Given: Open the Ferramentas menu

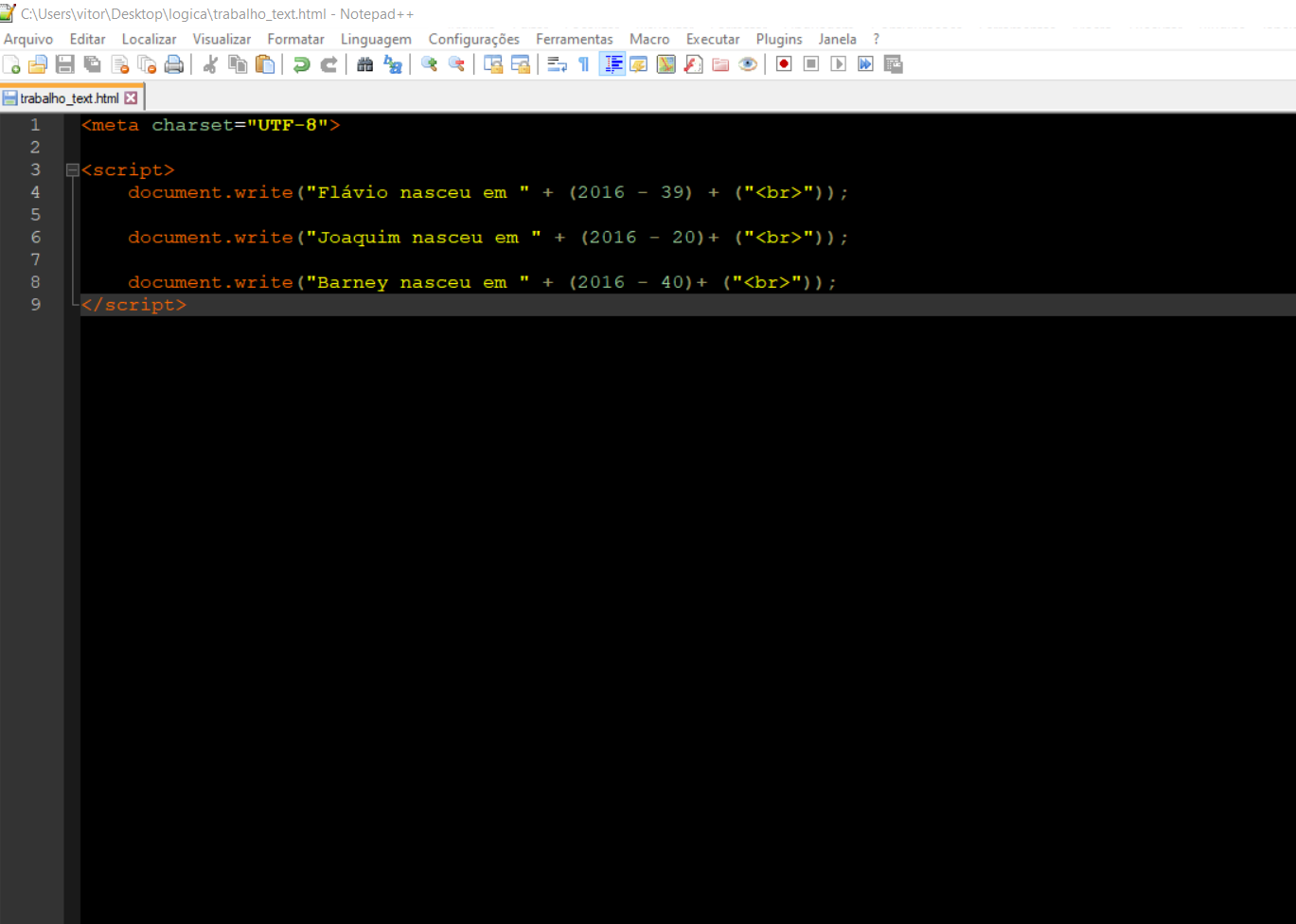Looking at the screenshot, I should pyautogui.click(x=574, y=39).
